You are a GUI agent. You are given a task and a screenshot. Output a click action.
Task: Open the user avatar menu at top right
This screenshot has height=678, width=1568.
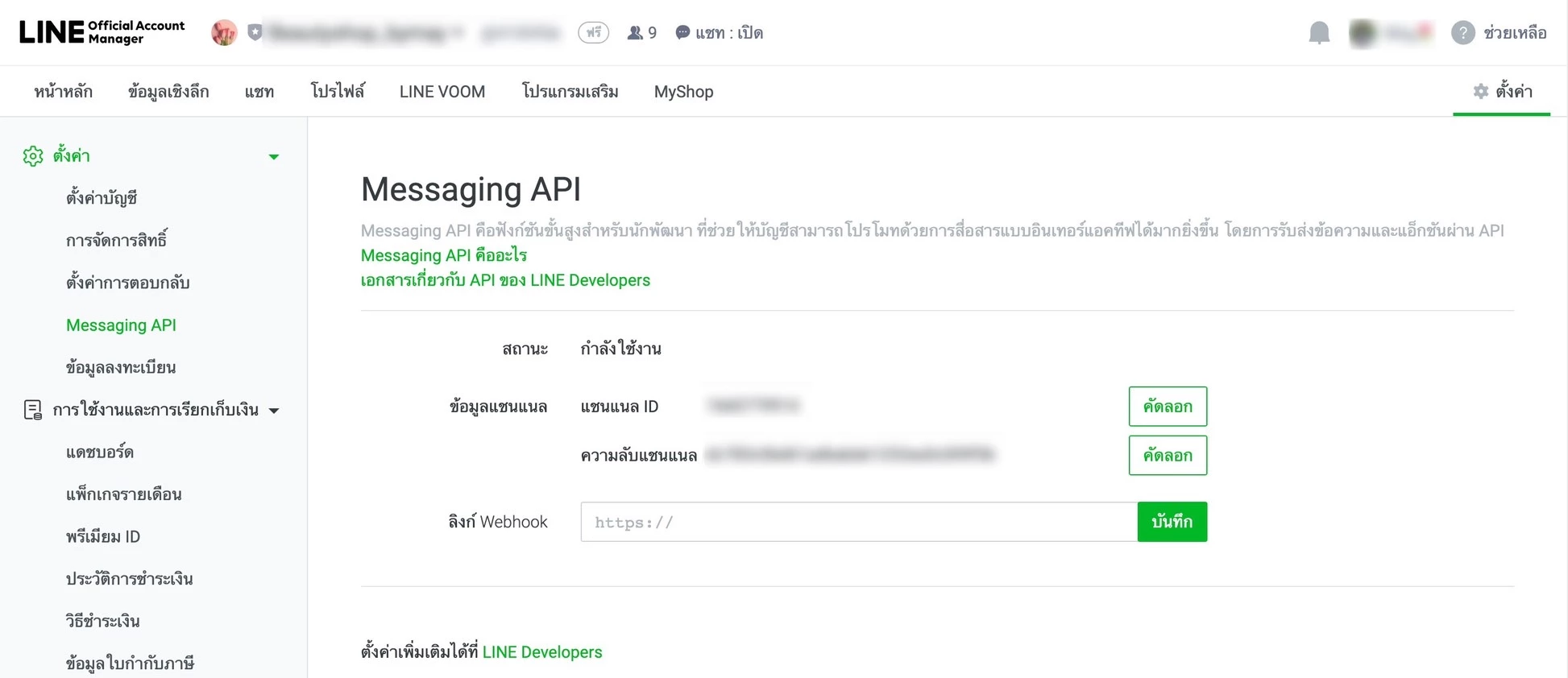pos(1363,32)
